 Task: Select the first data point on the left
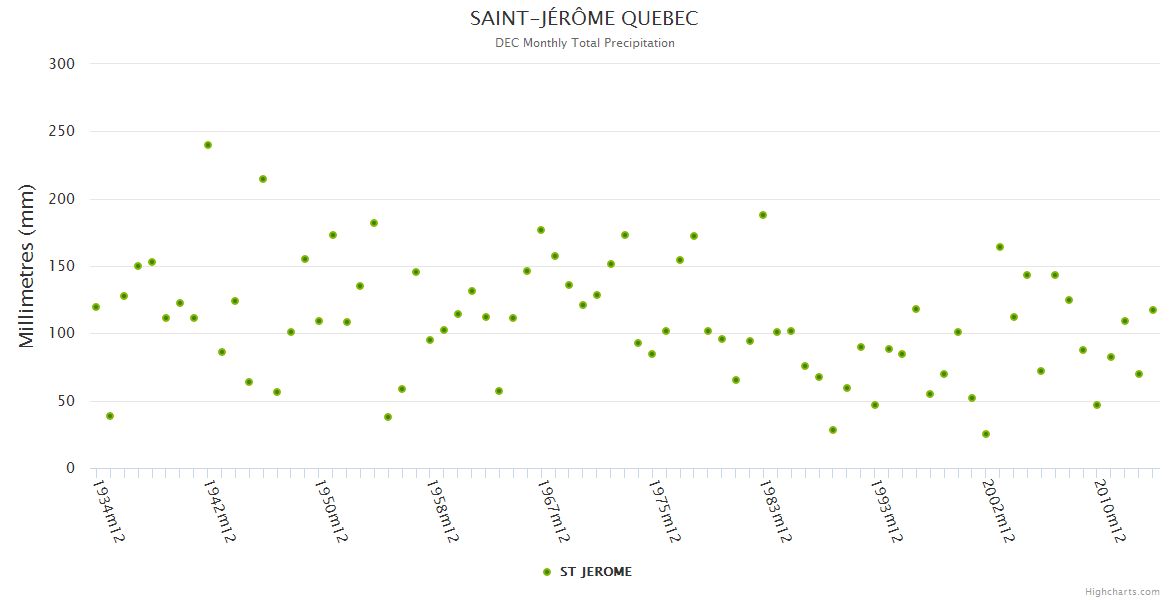coord(96,307)
